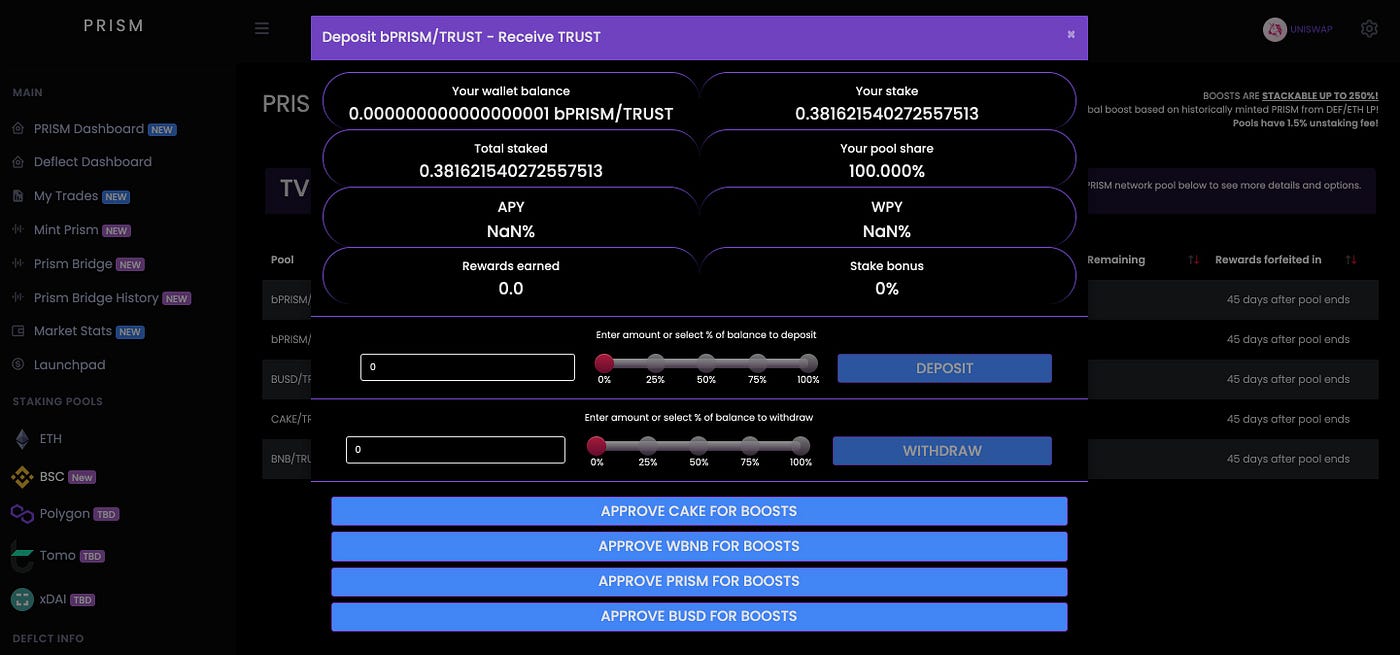Viewport: 1400px width, 655px height.
Task: Sort by Rewards forfeited in arrows
Action: (1351, 260)
